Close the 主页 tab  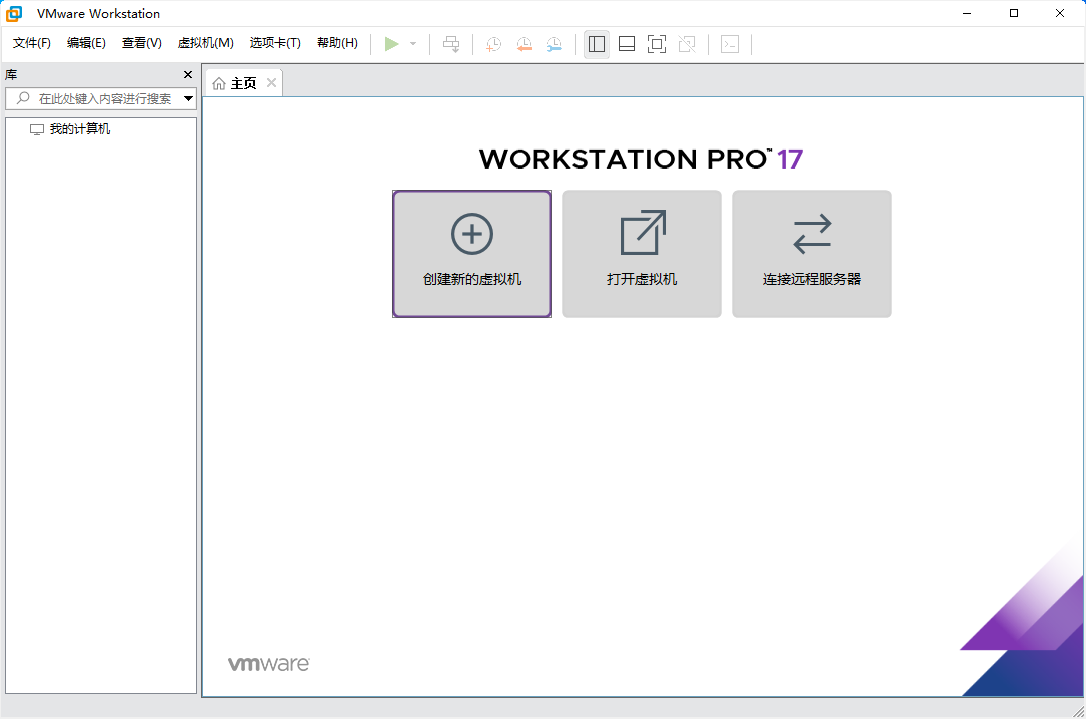click(x=272, y=82)
